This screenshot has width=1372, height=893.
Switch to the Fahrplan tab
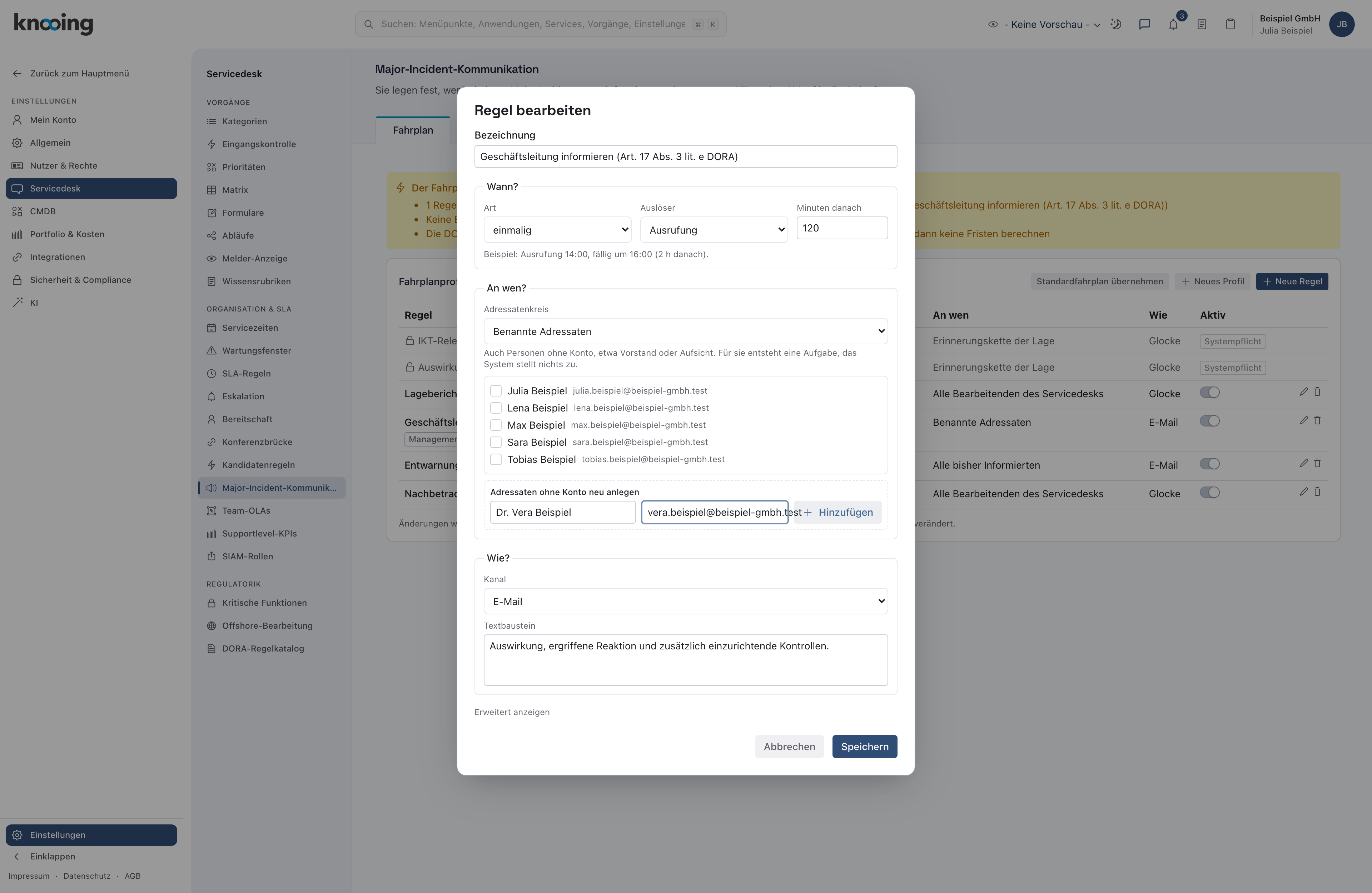pyautogui.click(x=413, y=130)
